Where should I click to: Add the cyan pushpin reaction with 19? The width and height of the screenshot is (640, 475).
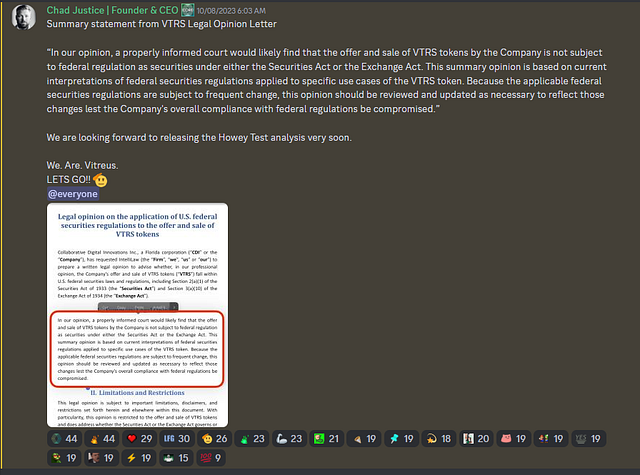point(402,439)
